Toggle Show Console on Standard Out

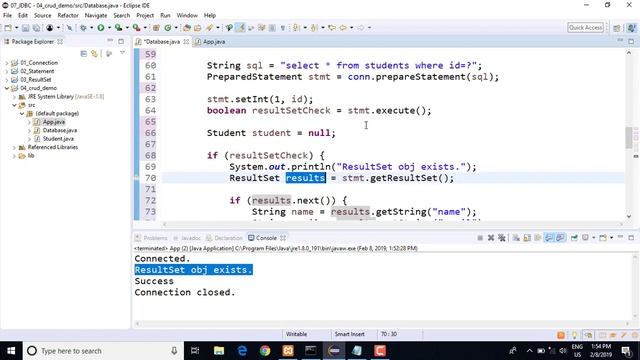(x=549, y=238)
